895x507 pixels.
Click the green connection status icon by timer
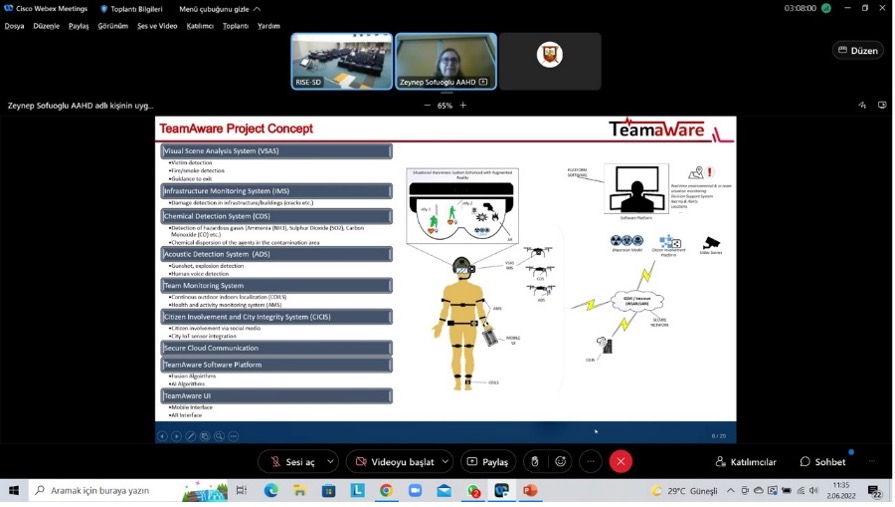[826, 8]
